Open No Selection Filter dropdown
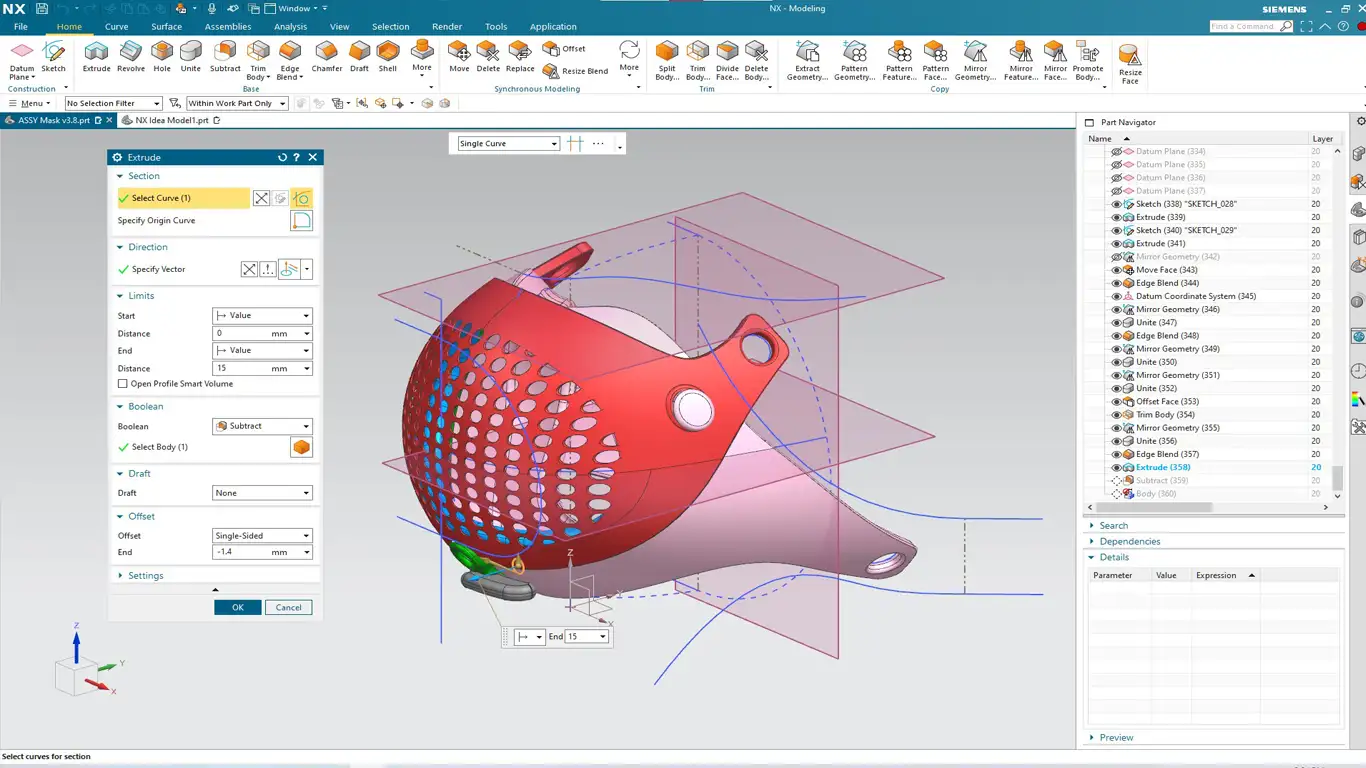 tap(113, 103)
